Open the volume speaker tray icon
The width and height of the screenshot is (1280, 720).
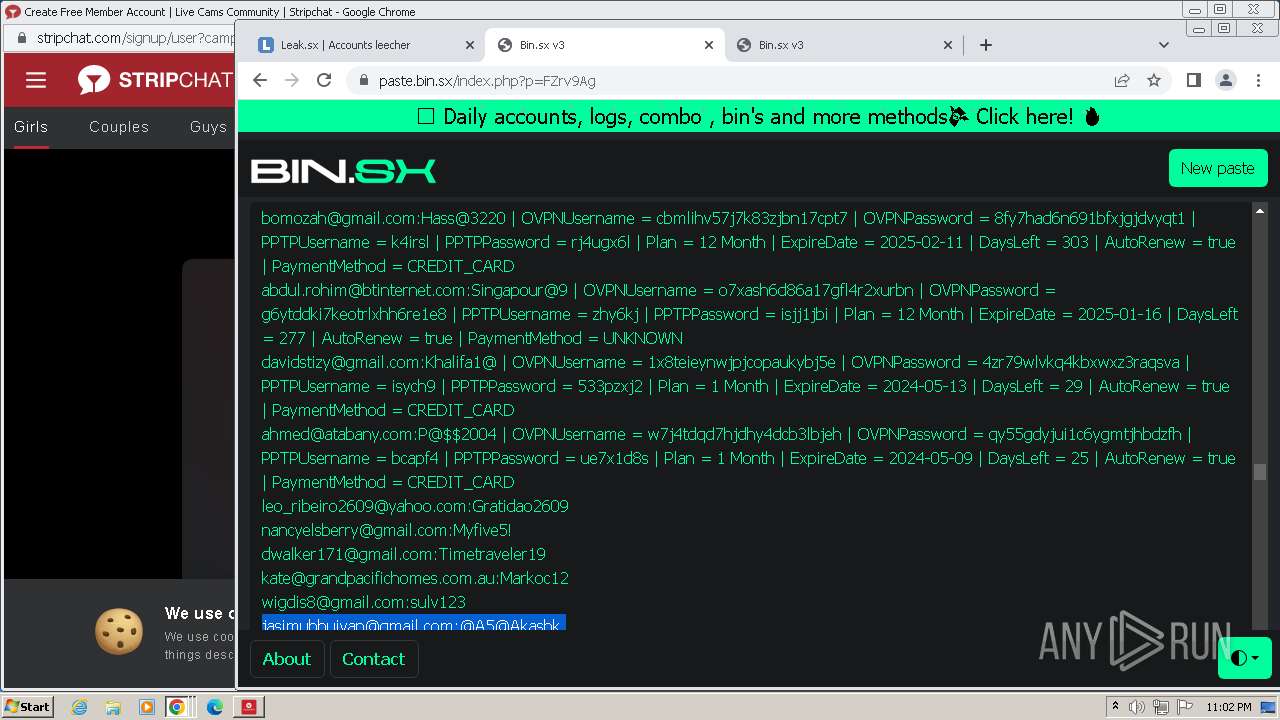tap(1138, 706)
